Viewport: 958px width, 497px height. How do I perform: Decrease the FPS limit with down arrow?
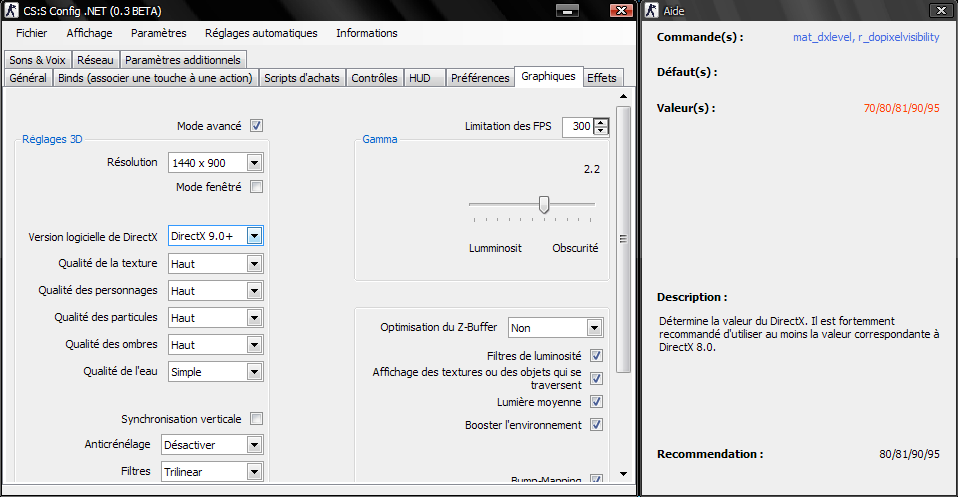pos(600,131)
